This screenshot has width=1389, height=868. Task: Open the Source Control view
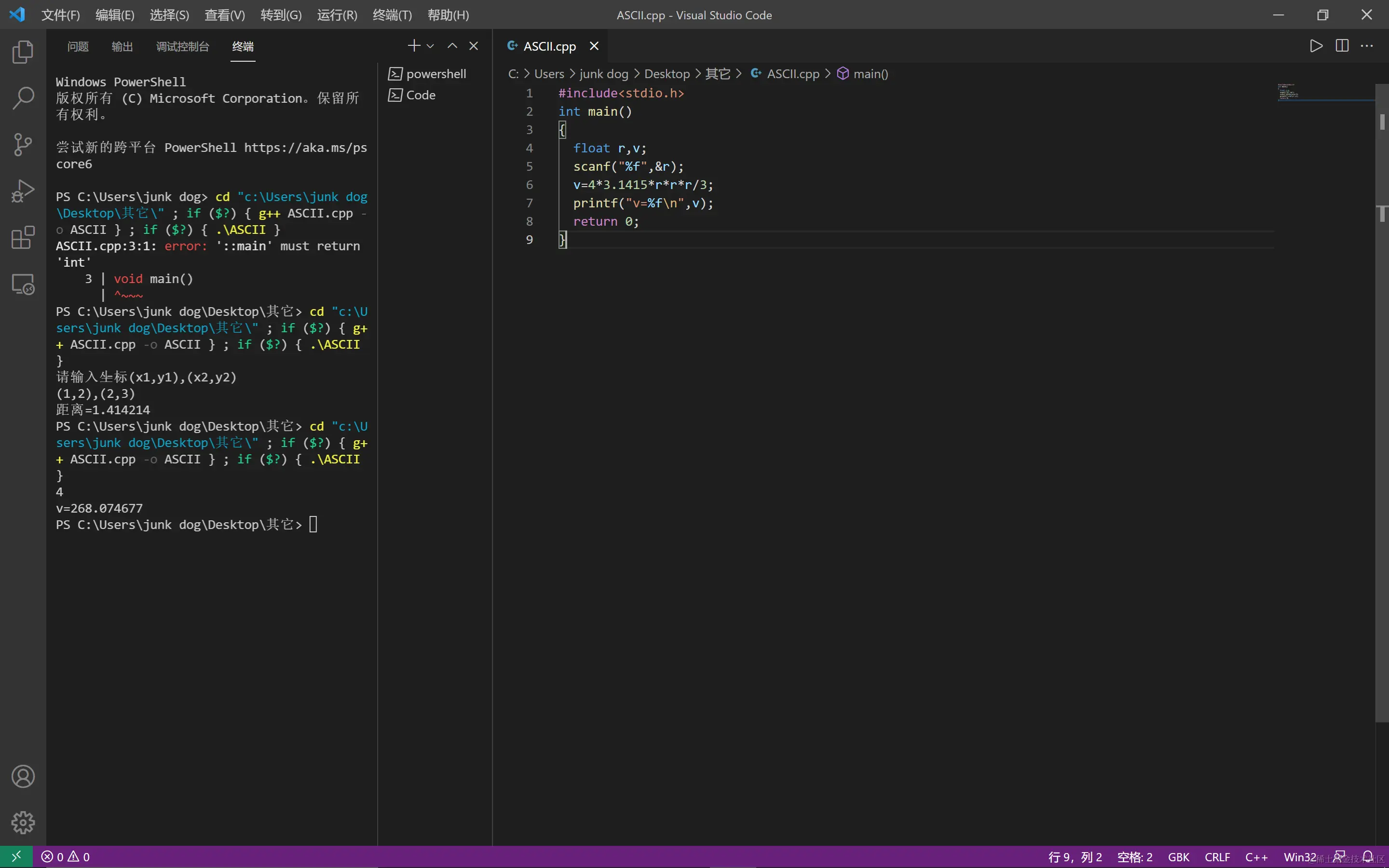(23, 145)
